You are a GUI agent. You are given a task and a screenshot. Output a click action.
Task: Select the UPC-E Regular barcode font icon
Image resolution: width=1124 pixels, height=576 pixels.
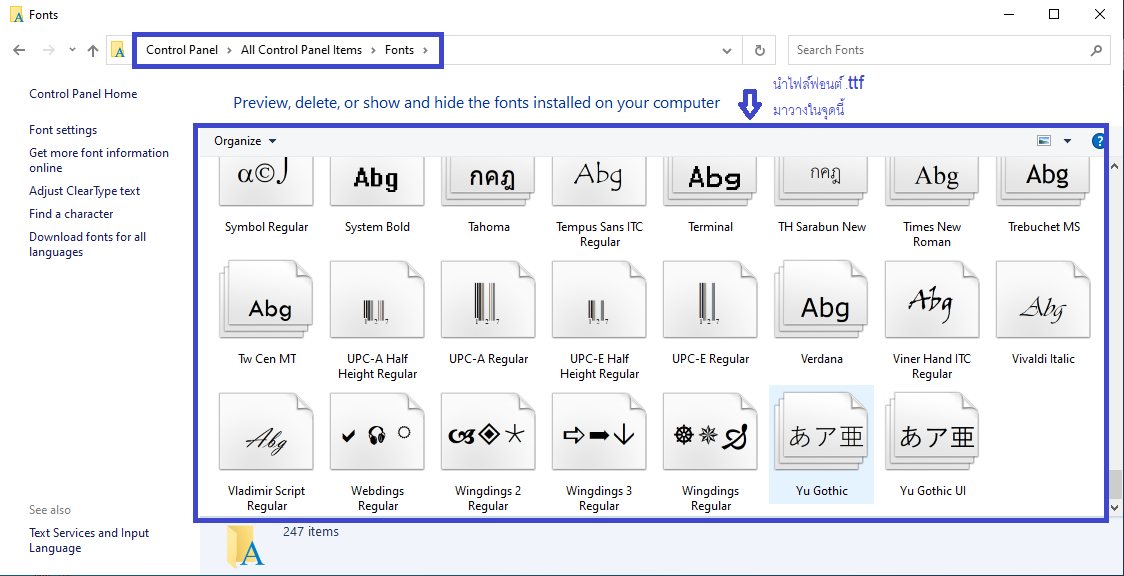[710, 299]
